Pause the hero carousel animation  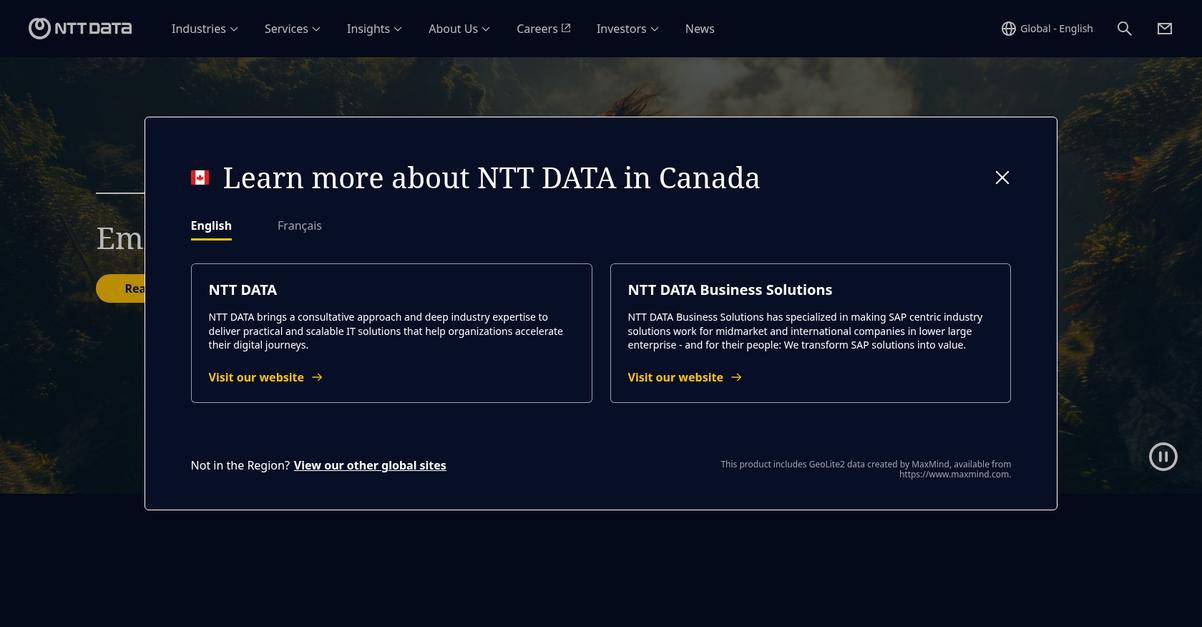point(1163,456)
